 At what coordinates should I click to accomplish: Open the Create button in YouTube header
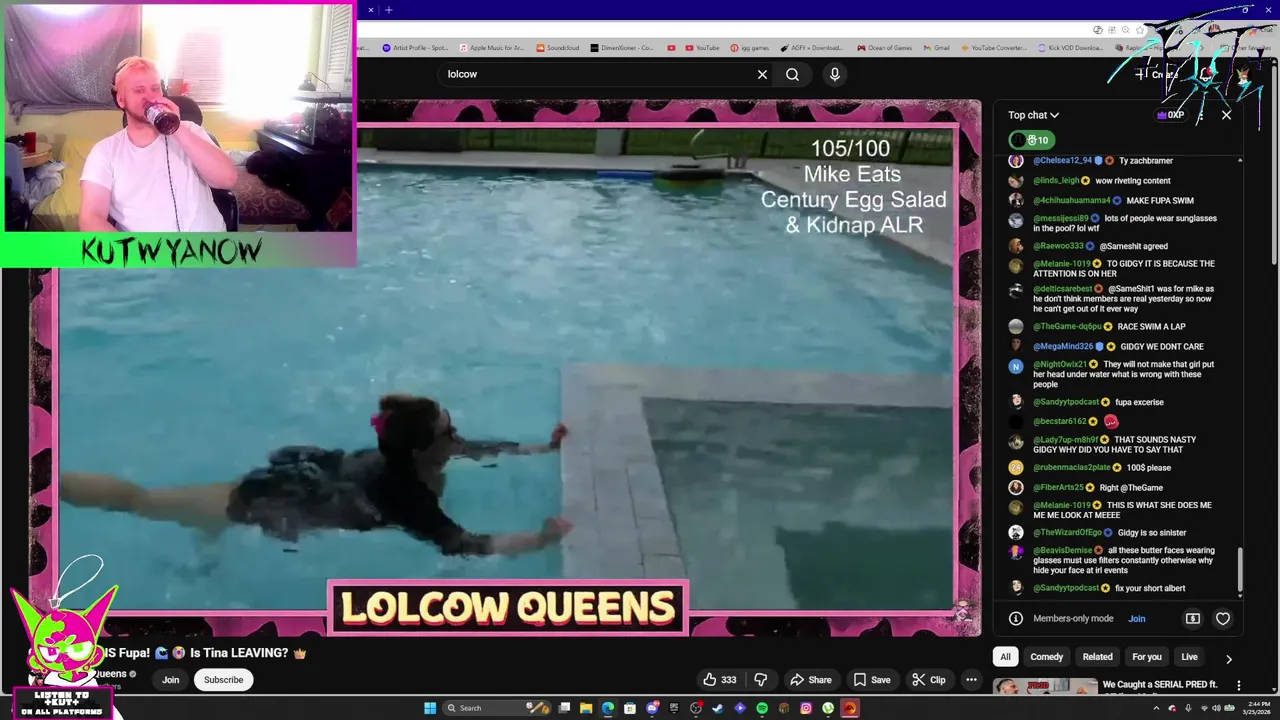1156,74
